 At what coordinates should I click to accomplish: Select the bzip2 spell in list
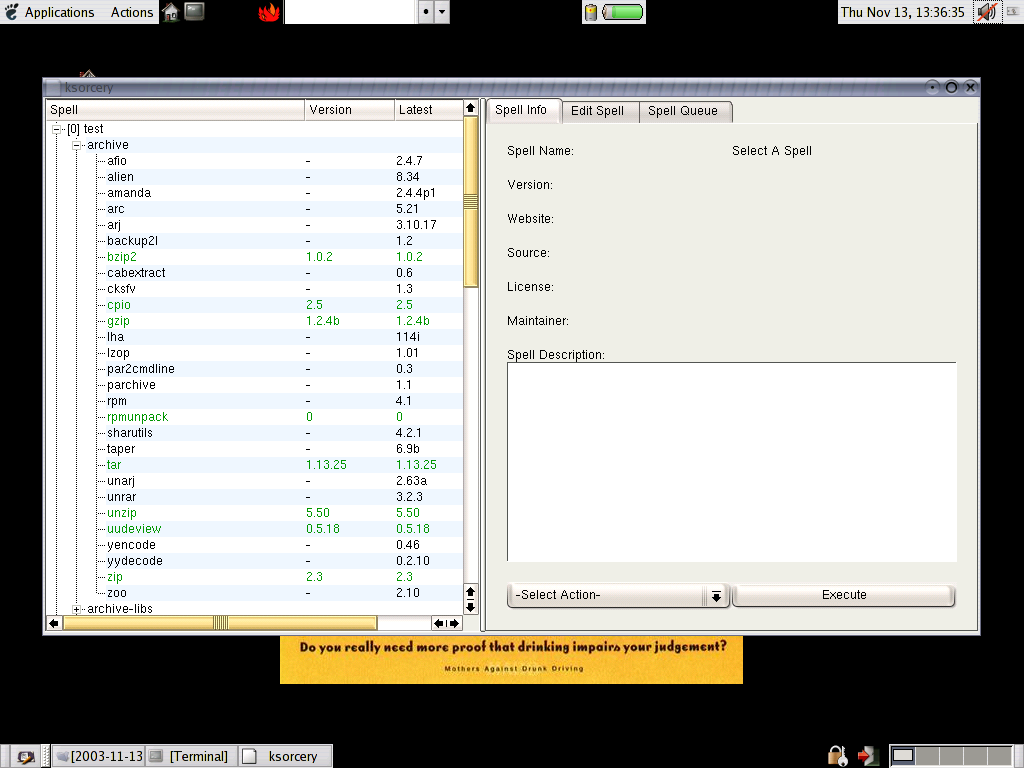pyautogui.click(x=123, y=257)
